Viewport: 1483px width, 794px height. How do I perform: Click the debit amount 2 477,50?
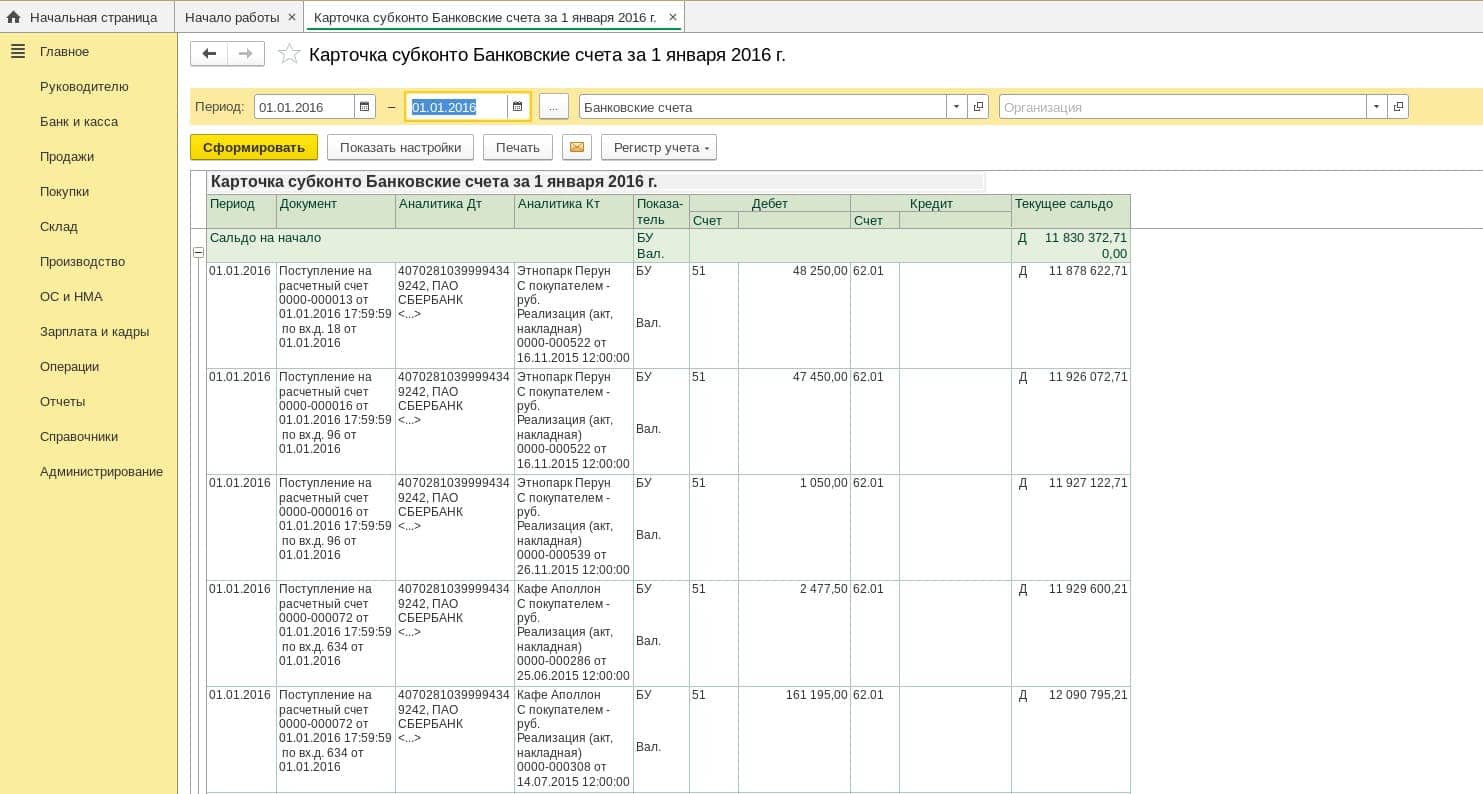point(823,589)
